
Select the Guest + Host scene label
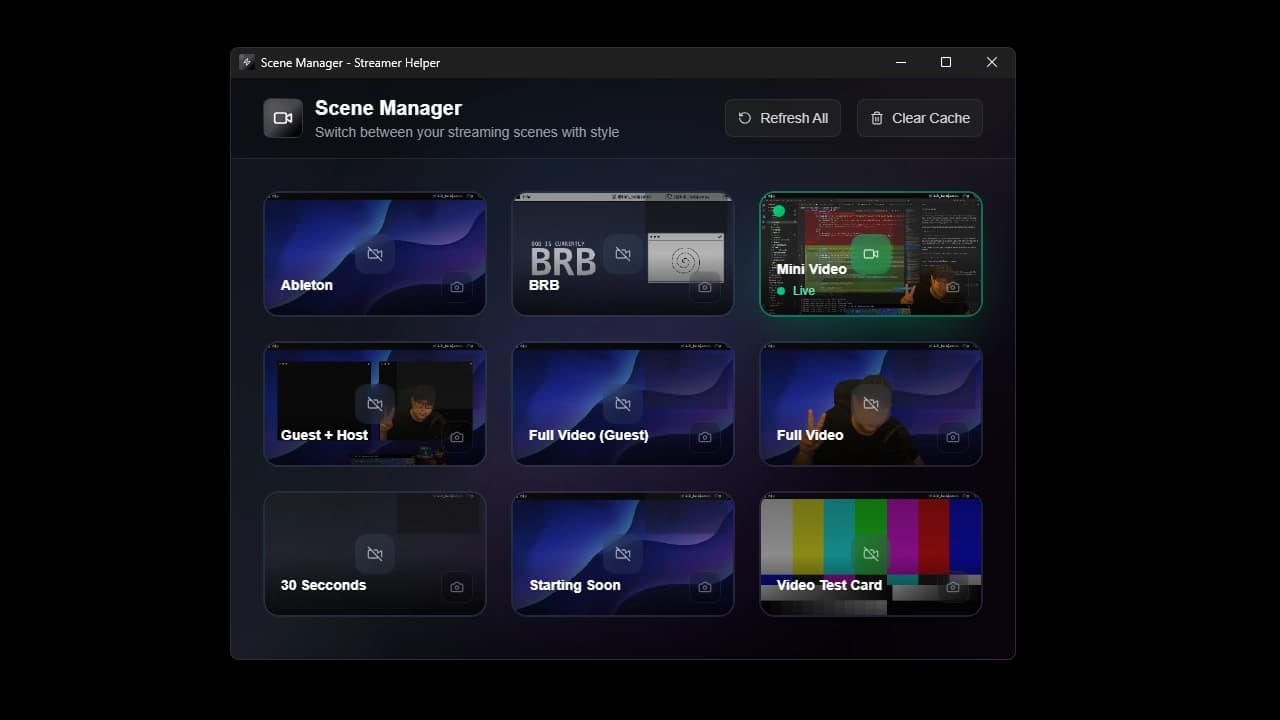coord(324,435)
